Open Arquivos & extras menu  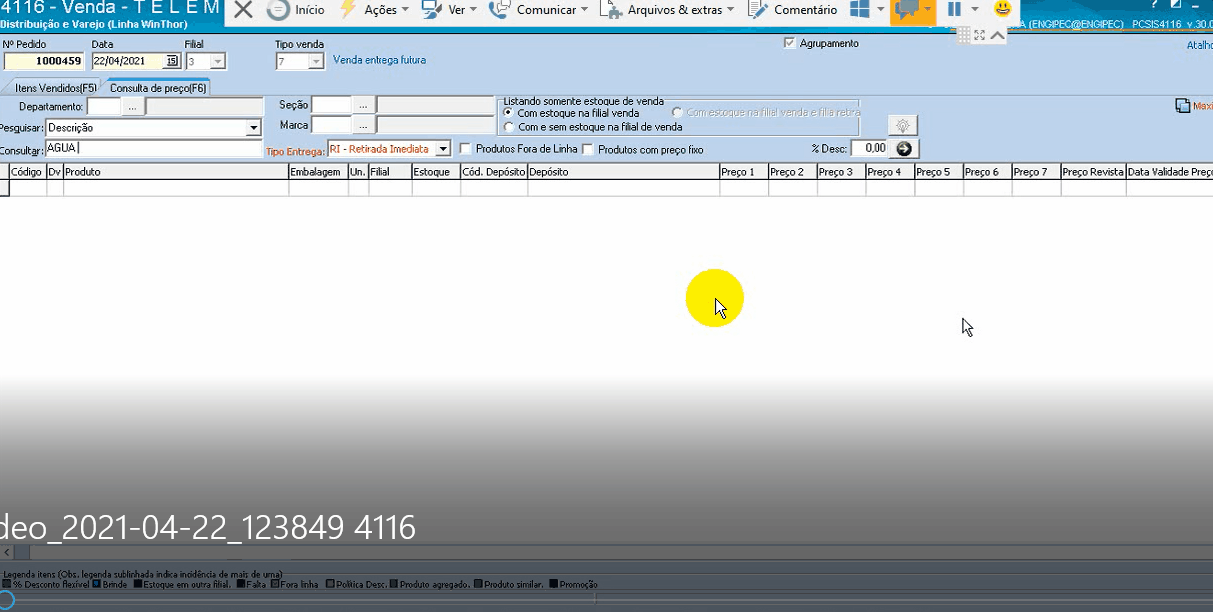tap(668, 9)
